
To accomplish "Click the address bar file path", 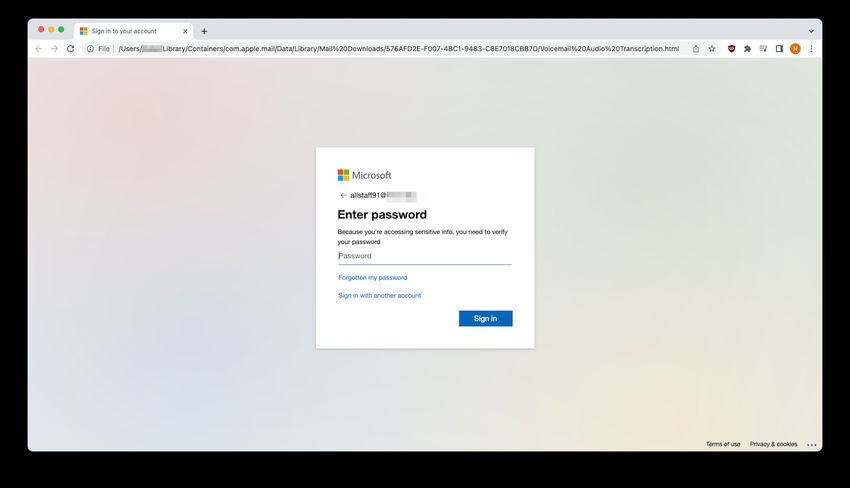I will click(398, 49).
